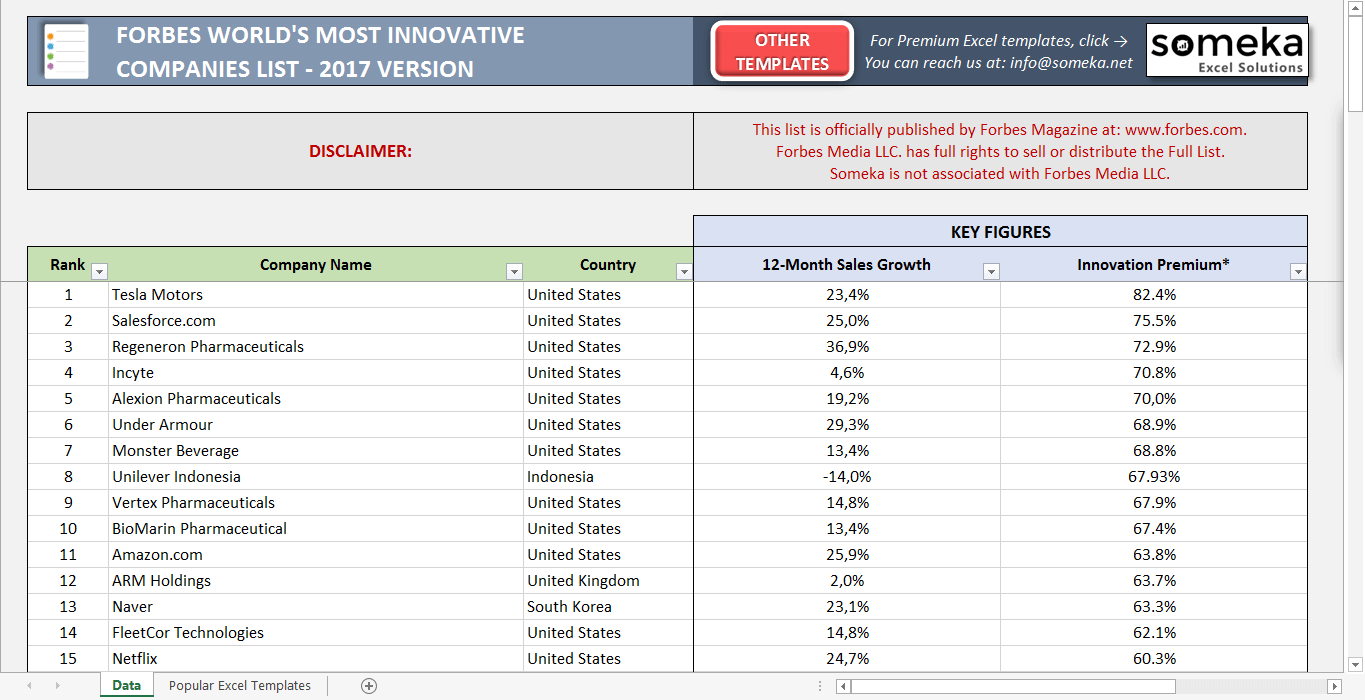Select the Country column header
1365x700 pixels.
pos(608,265)
